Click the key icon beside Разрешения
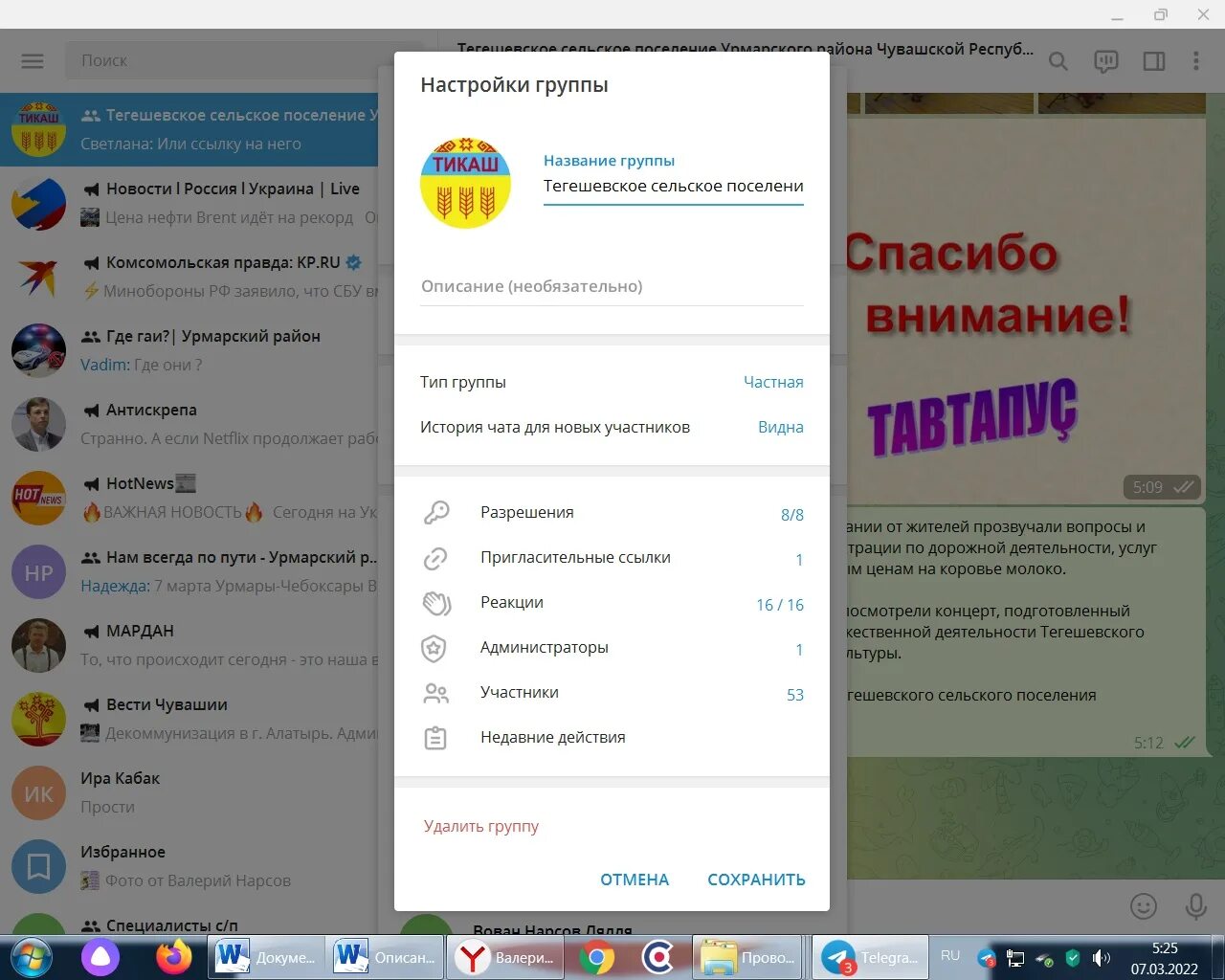1225x980 pixels. [435, 513]
